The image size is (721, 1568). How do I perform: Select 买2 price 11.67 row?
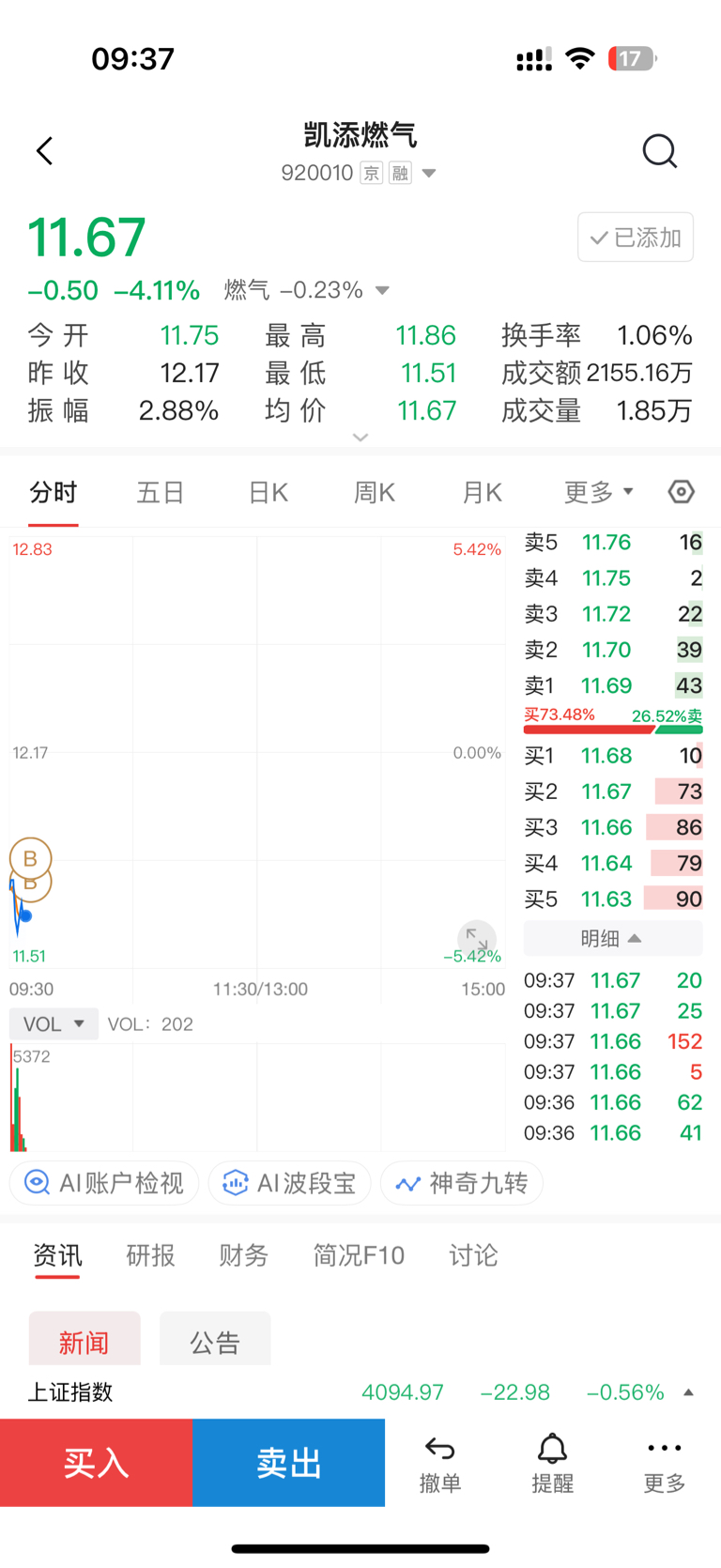tap(613, 792)
